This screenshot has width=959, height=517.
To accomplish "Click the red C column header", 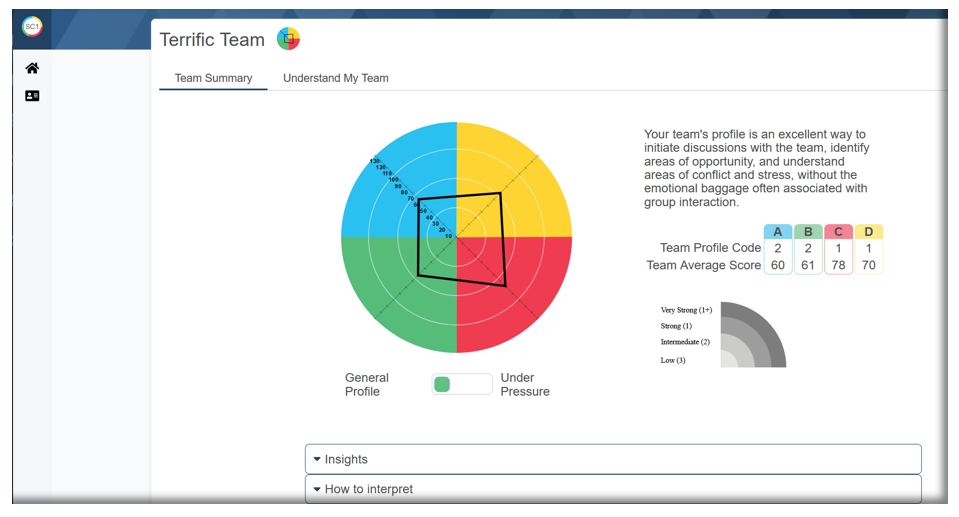I will 839,232.
